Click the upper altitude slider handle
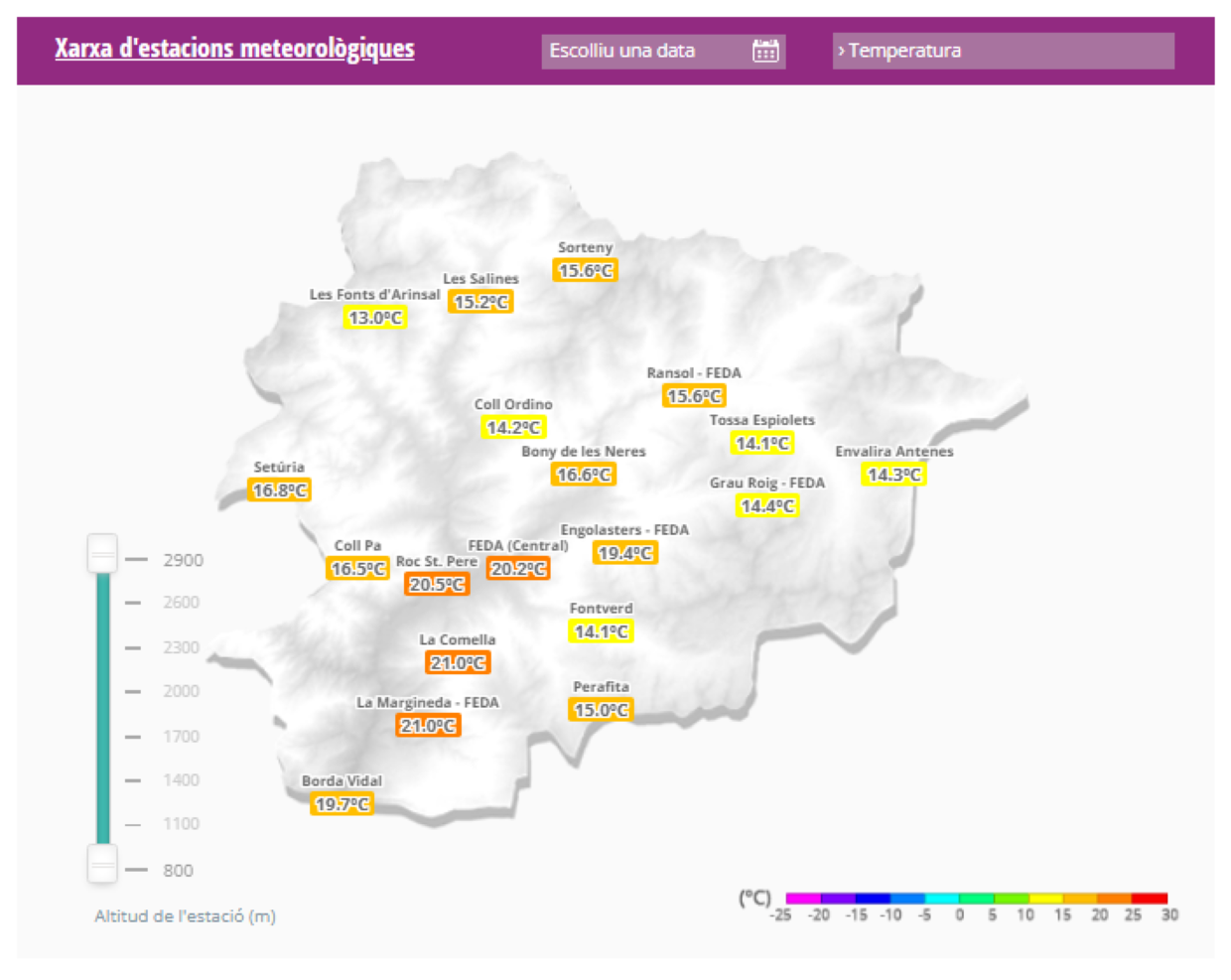This screenshot has width=1231, height=980. click(101, 554)
